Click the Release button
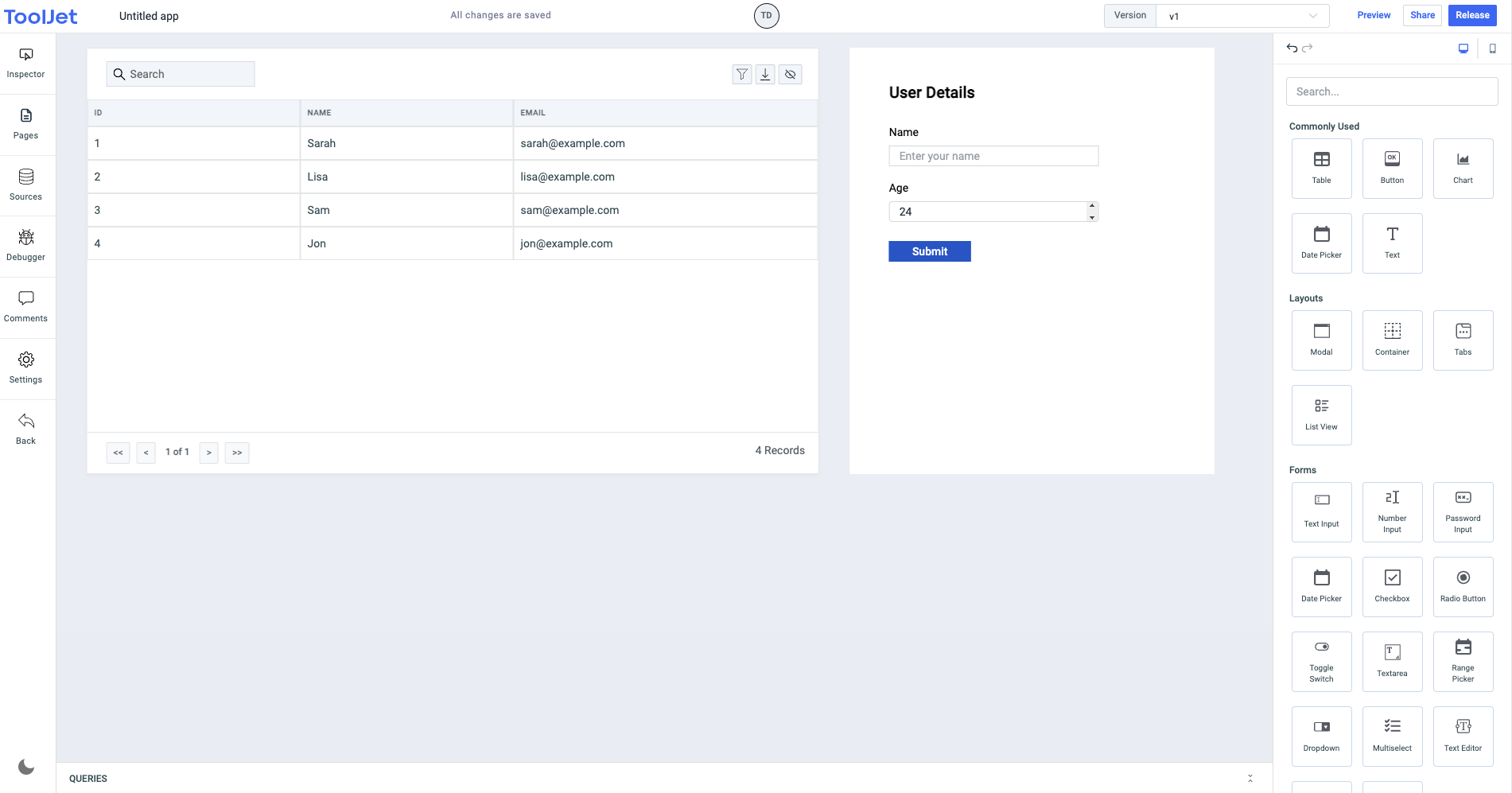Screen dimensions: 1512x793 pos(1472,15)
